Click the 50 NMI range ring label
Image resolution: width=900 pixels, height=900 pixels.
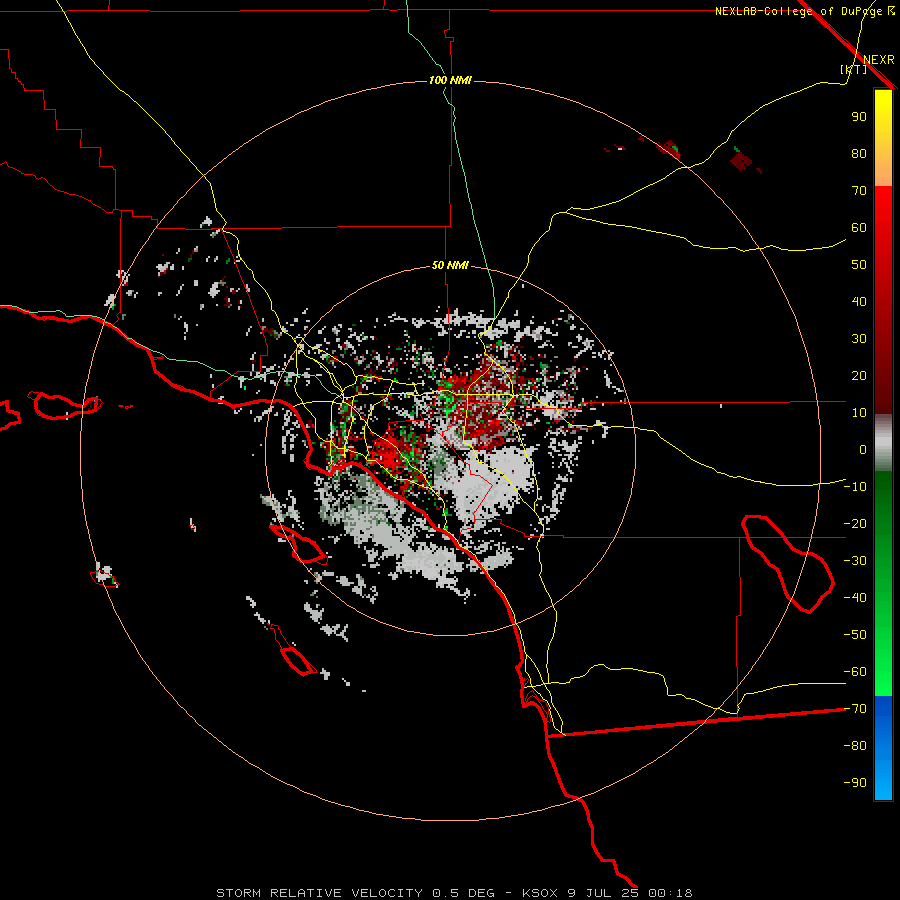tap(450, 265)
